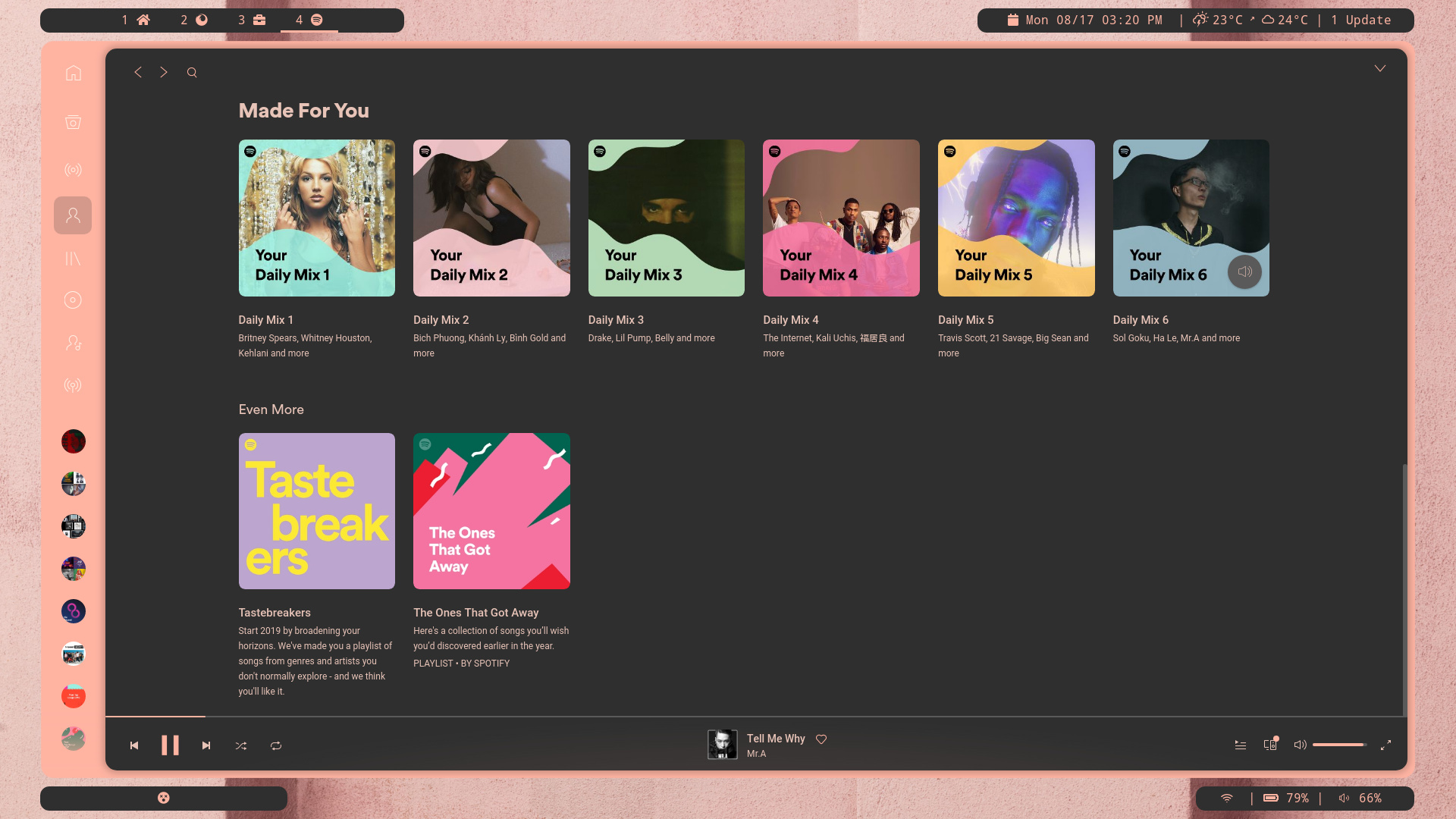Click the calendar date Mon 08/17
Screen dimensions: 1456x819
pyautogui.click(x=1084, y=20)
